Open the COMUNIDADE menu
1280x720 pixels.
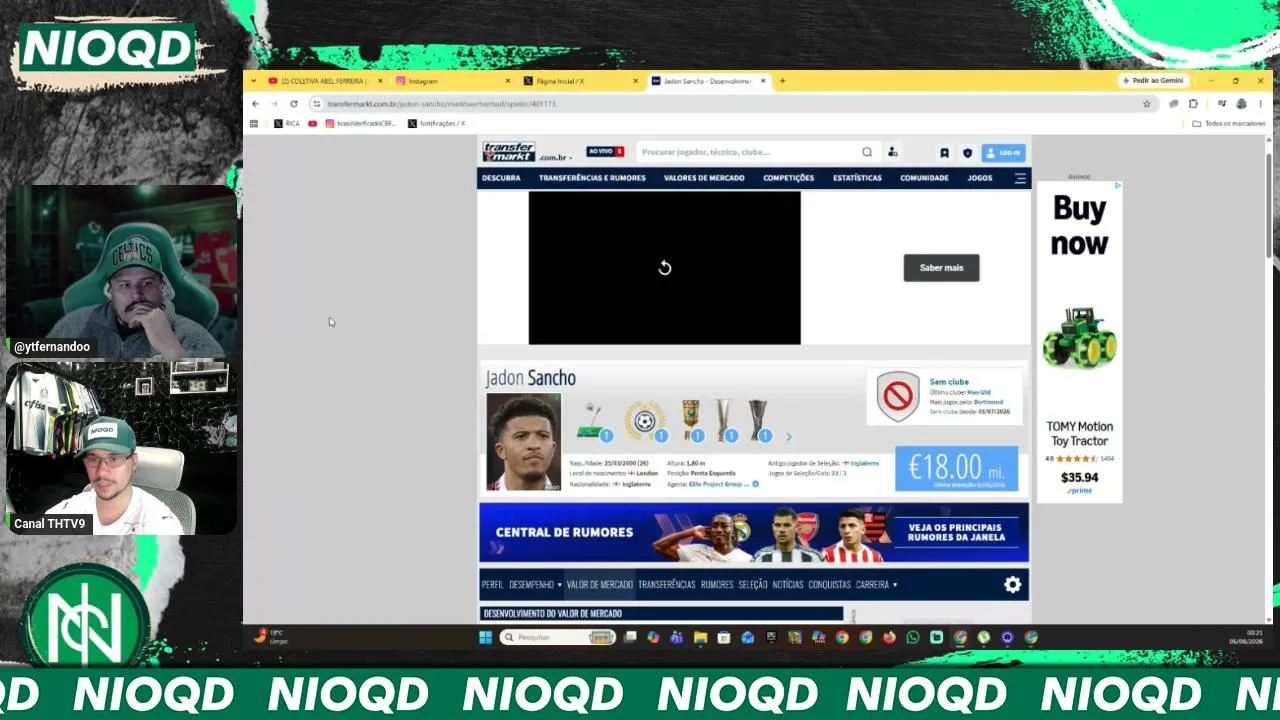tap(924, 178)
